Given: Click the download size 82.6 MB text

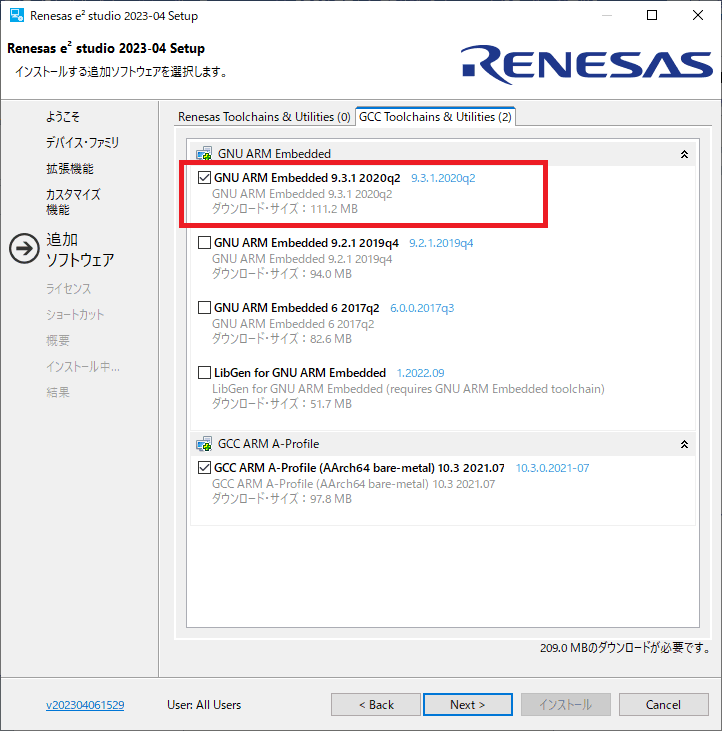Looking at the screenshot, I should pyautogui.click(x=282, y=339).
